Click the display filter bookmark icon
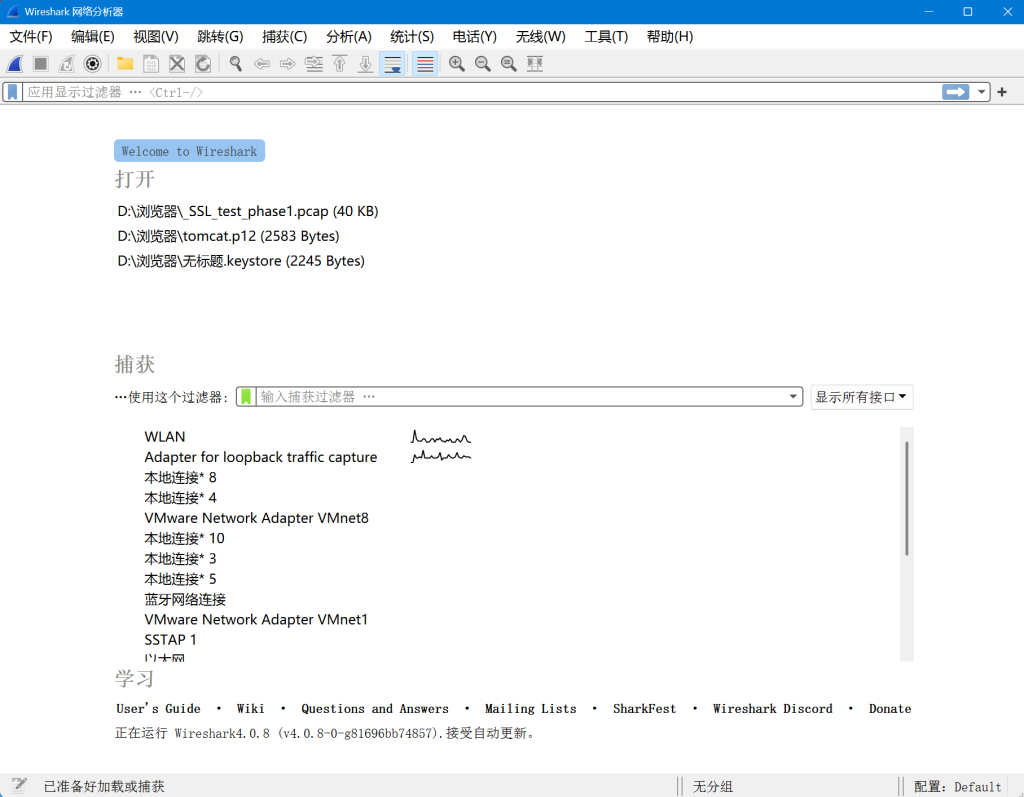Screen dimensions: 1024x797 point(12,92)
